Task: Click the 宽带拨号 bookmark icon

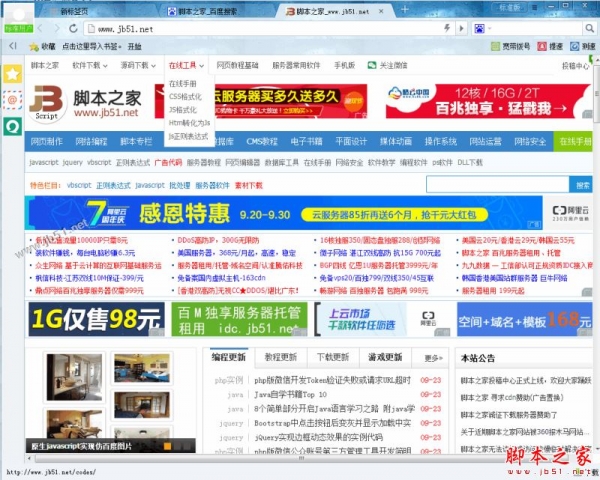Action: pos(495,46)
